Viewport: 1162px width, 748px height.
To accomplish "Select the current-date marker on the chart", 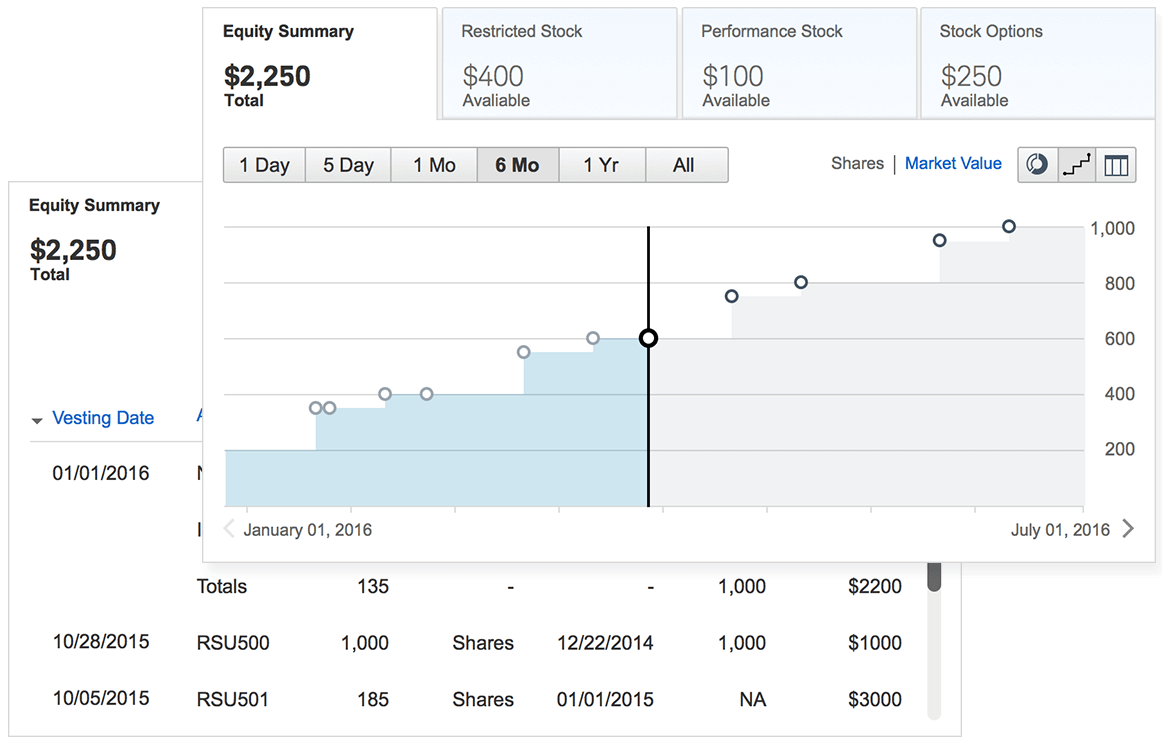I will (648, 338).
